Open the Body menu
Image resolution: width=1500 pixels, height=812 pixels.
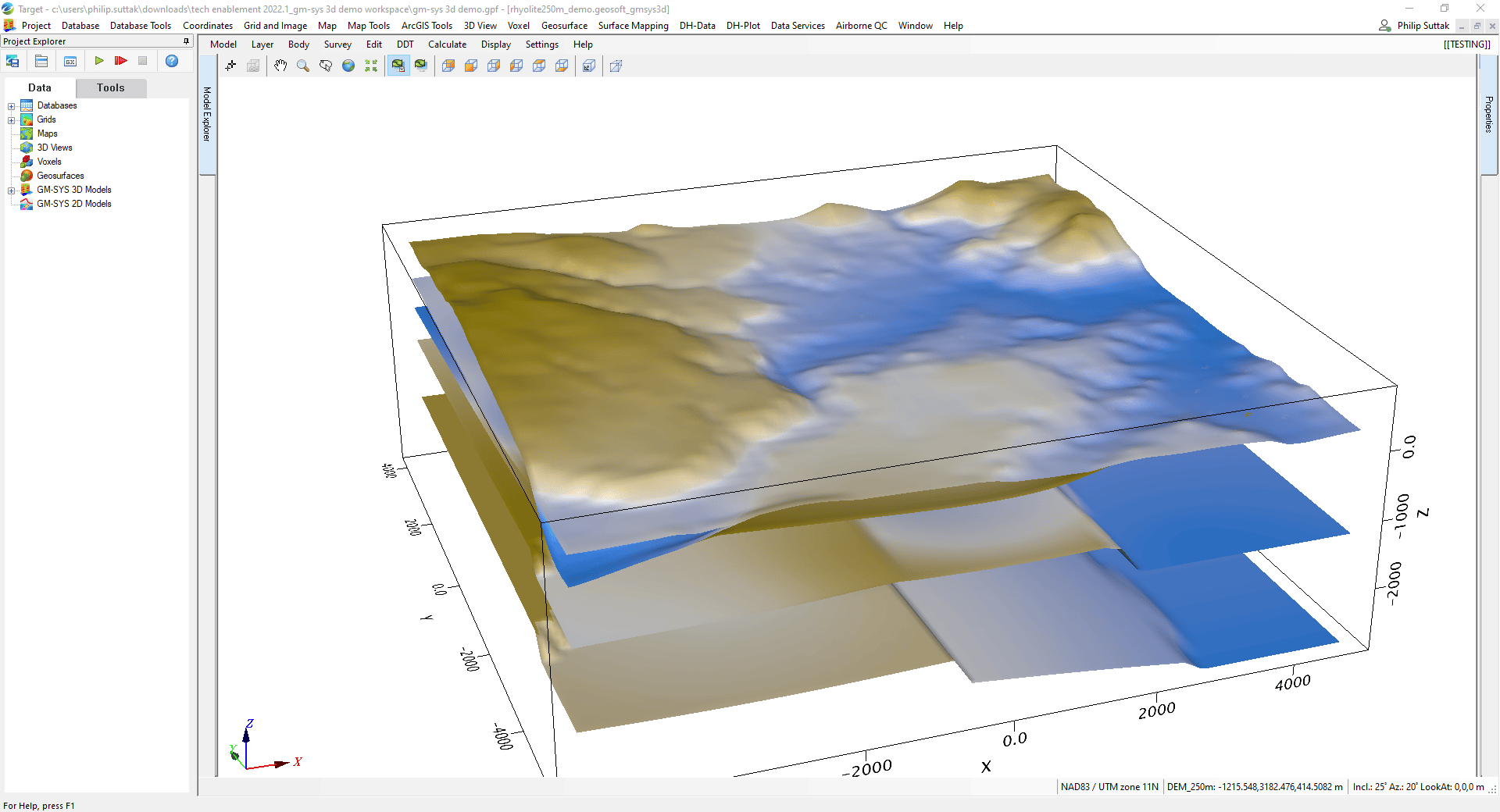(298, 45)
